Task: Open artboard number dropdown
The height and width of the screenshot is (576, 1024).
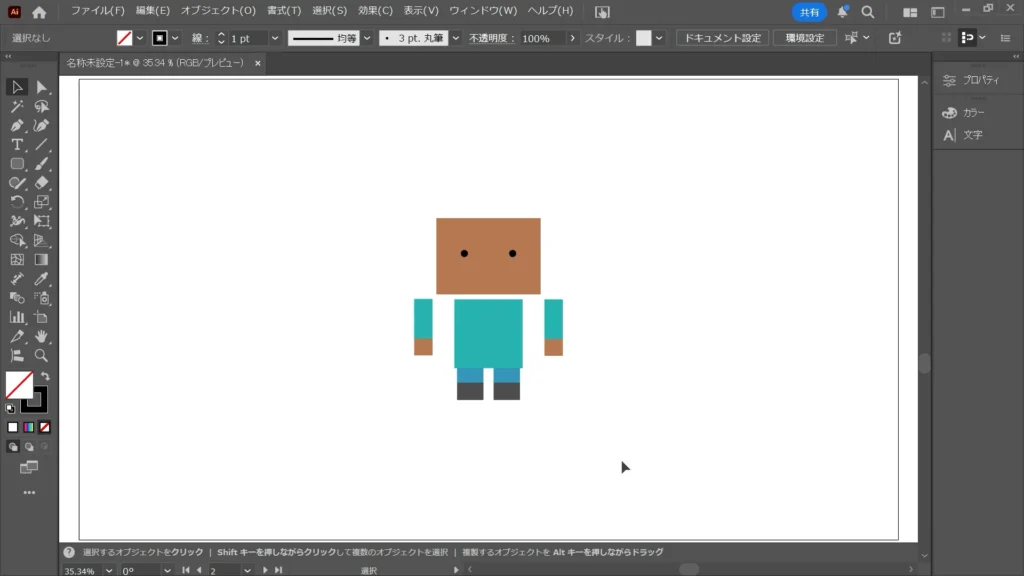Action: click(x=248, y=571)
